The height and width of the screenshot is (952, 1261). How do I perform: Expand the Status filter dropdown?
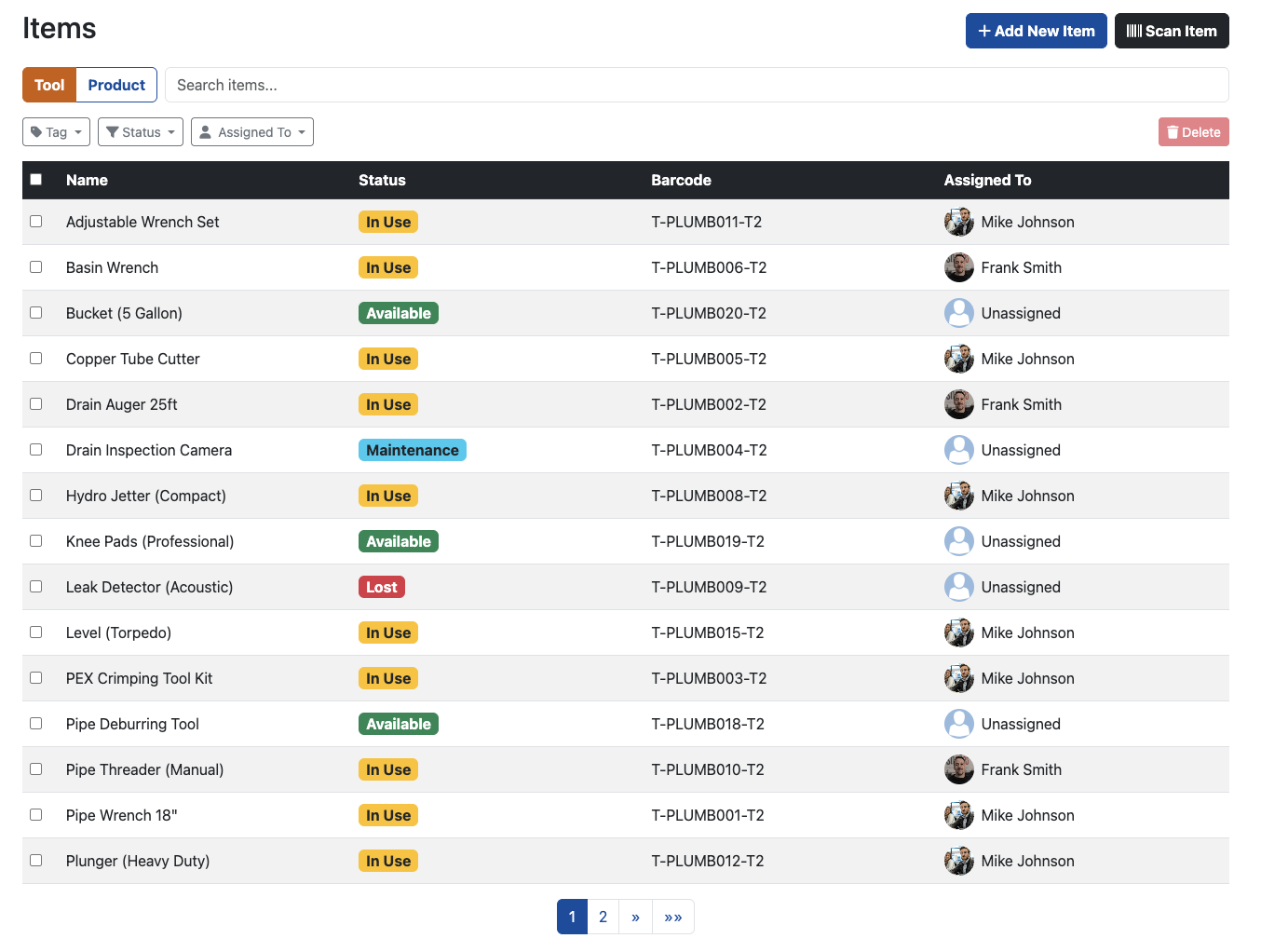[141, 131]
